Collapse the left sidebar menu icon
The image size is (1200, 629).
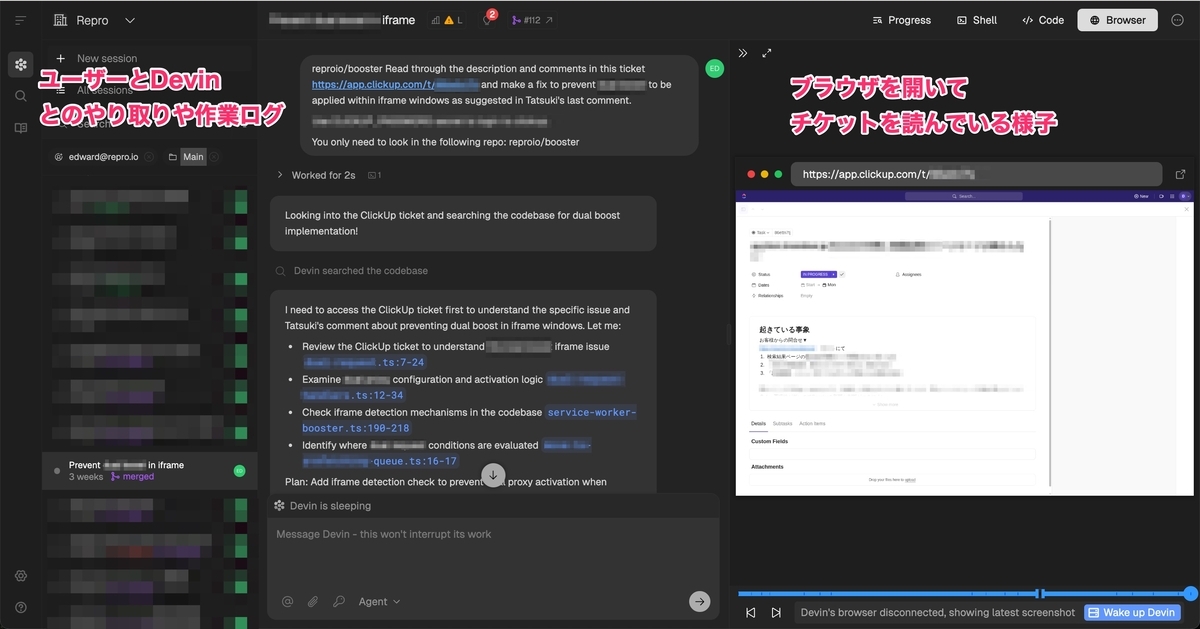tap(20, 20)
